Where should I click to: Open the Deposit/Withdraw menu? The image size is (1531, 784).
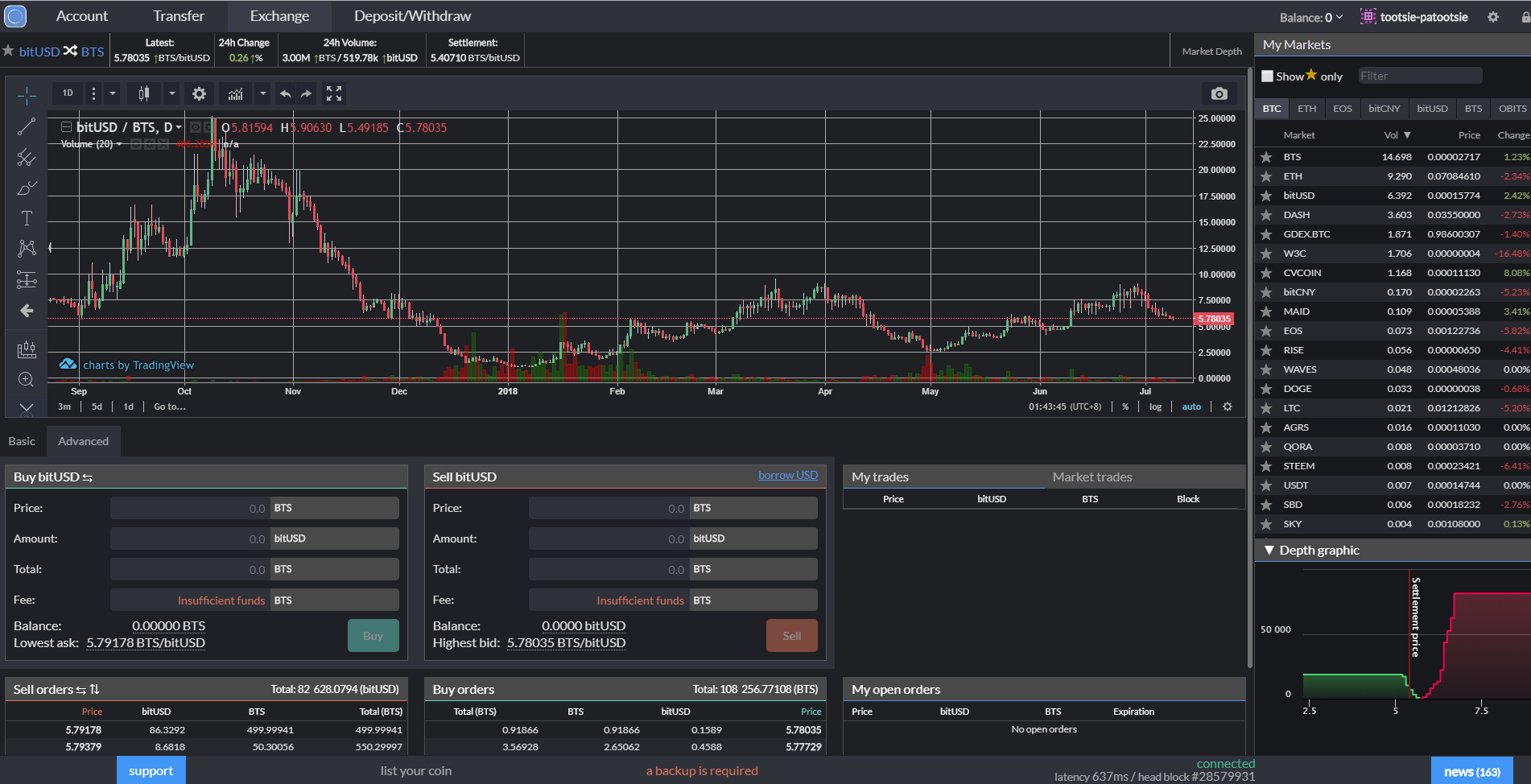pos(413,16)
